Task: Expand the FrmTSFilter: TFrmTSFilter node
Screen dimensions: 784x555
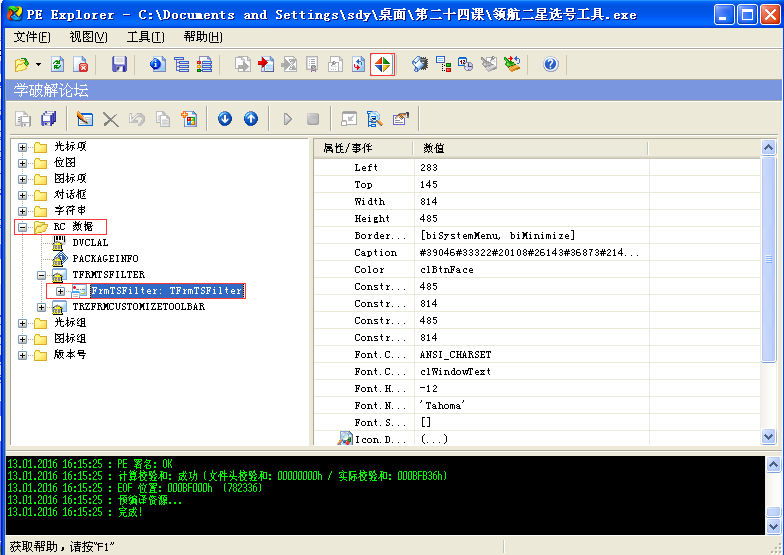Action: pos(60,291)
